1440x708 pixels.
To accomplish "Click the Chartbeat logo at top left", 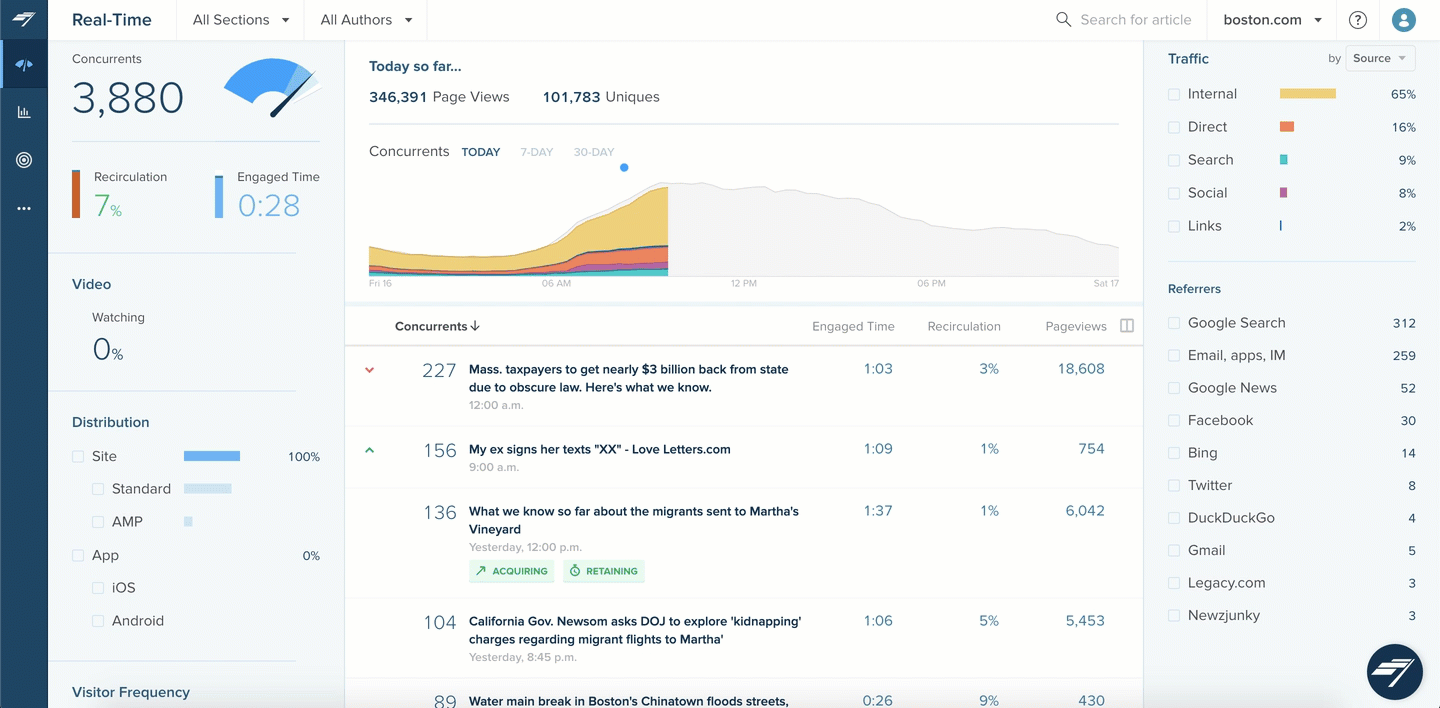I will pyautogui.click(x=24, y=19).
